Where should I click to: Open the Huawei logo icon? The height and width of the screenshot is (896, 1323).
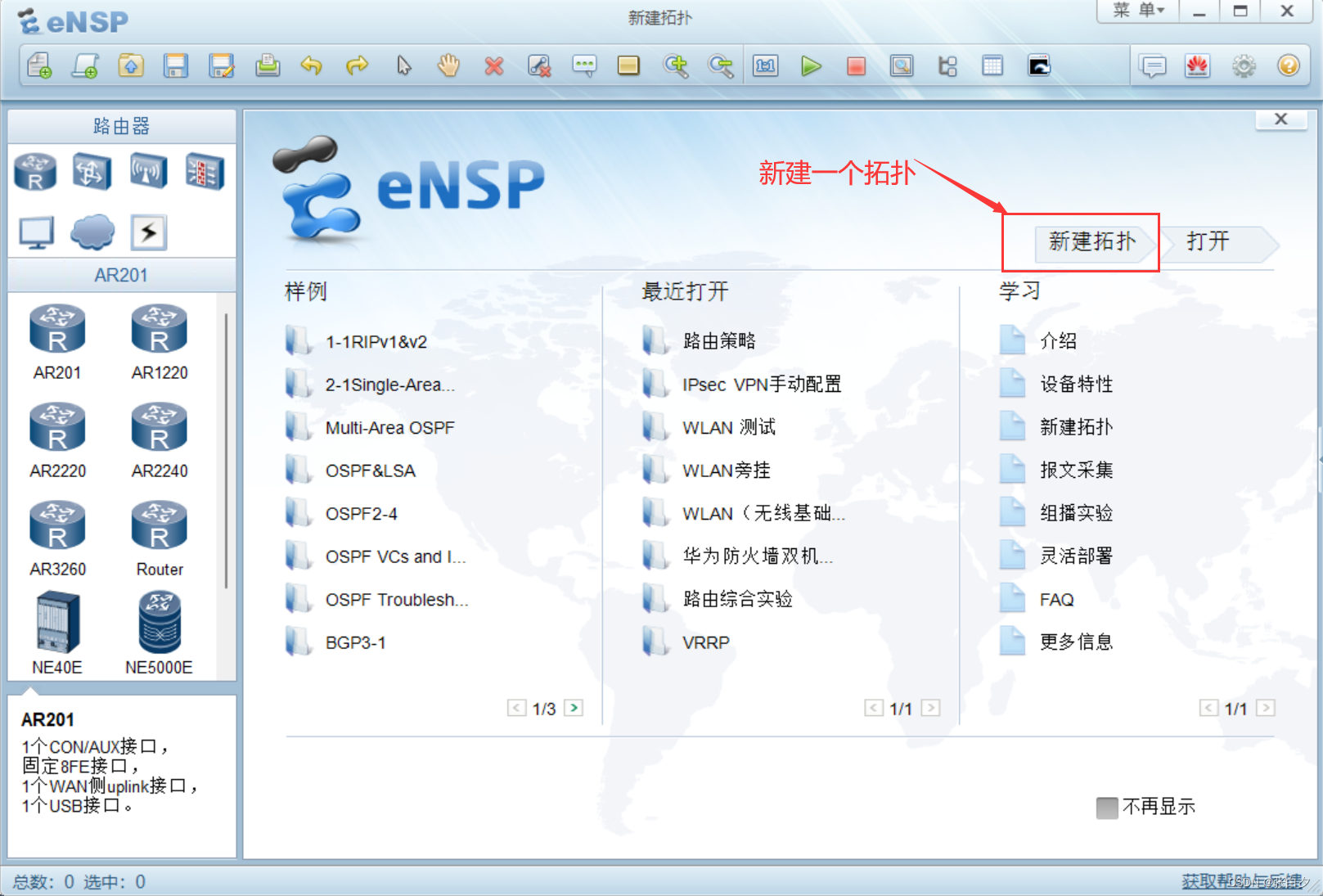pos(1197,65)
